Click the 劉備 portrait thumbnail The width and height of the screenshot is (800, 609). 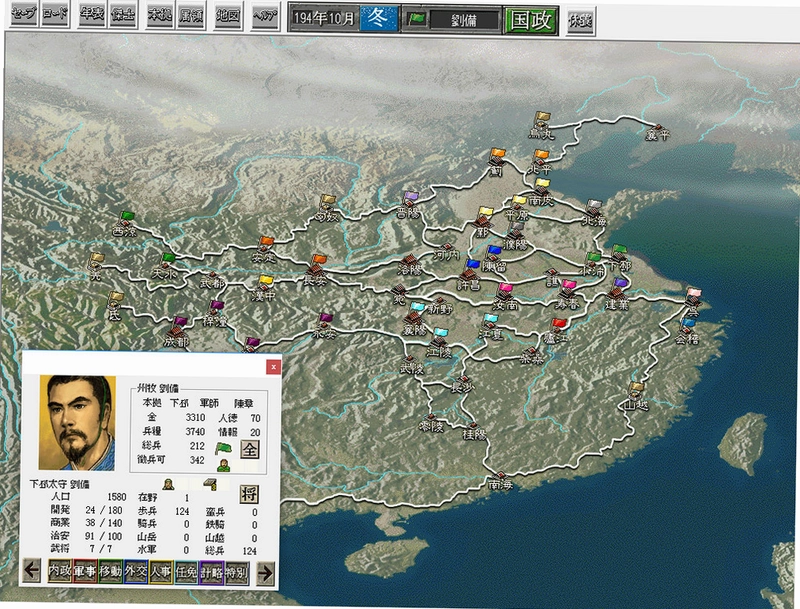[78, 423]
